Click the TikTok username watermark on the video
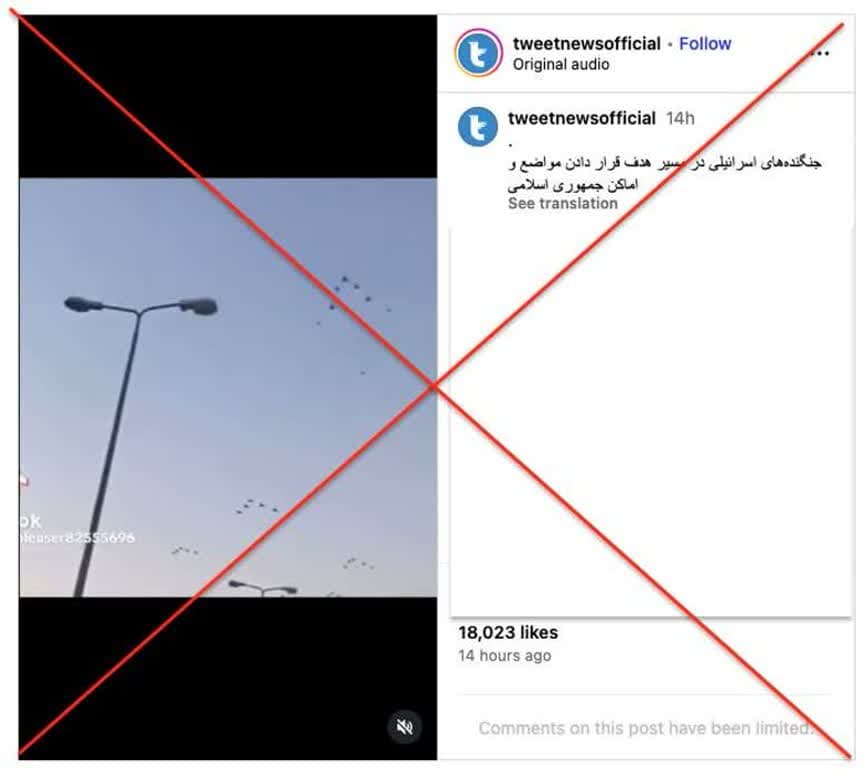 point(77,538)
